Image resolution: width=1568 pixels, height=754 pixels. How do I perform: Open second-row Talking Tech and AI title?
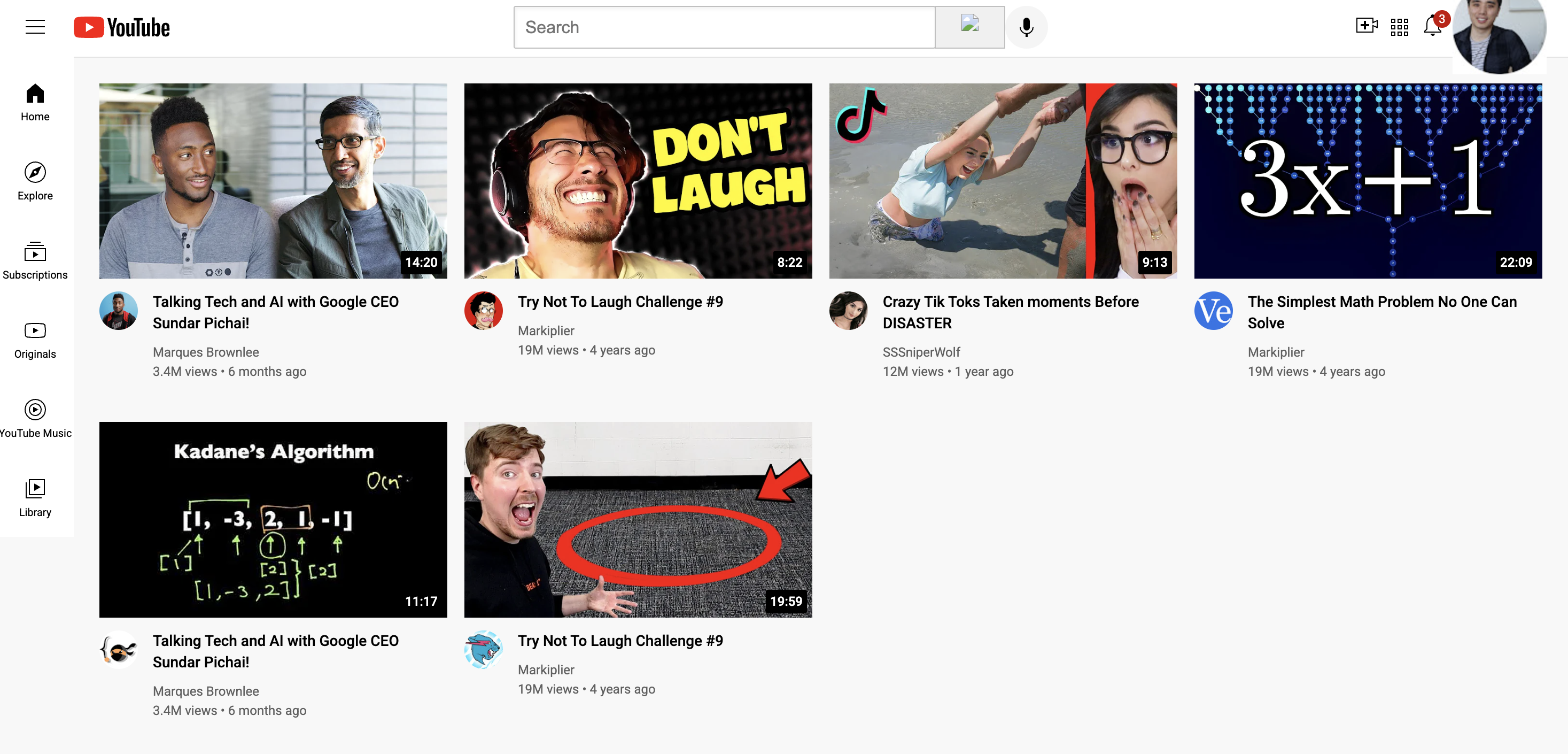click(x=276, y=651)
